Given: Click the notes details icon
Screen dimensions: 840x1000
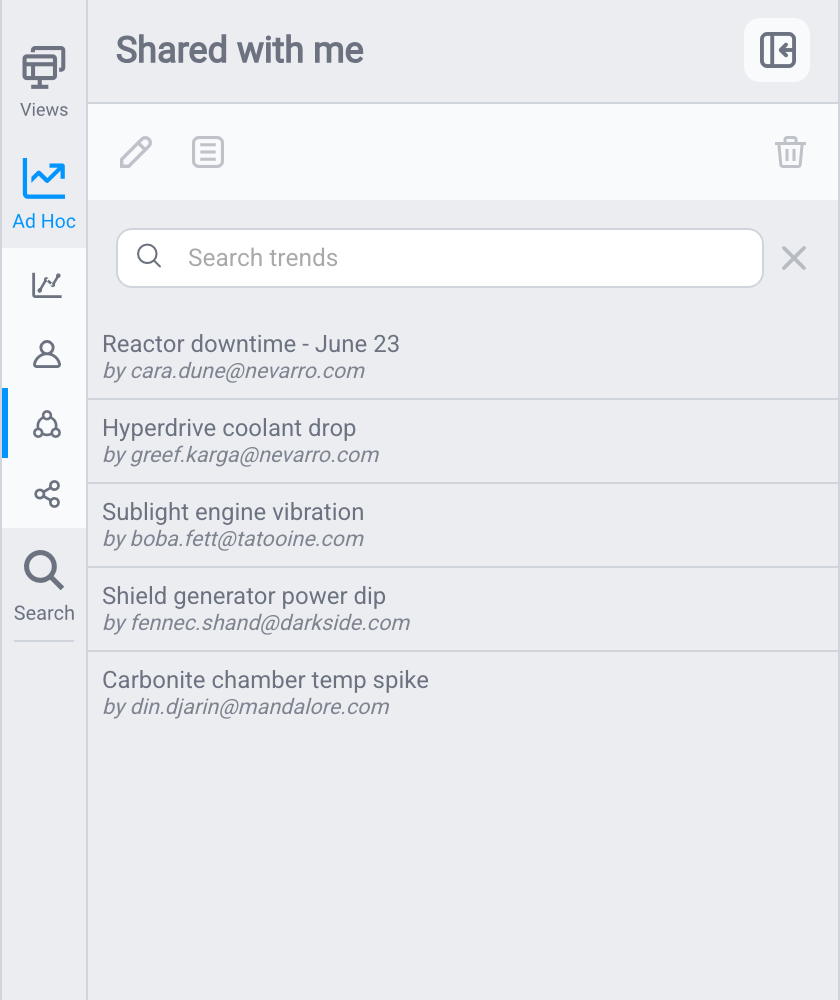Looking at the screenshot, I should 208,152.
